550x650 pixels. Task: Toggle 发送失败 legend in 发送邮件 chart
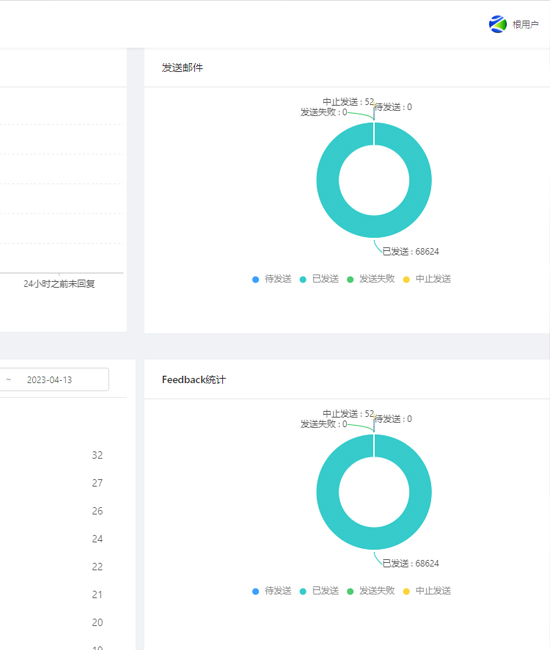click(371, 279)
